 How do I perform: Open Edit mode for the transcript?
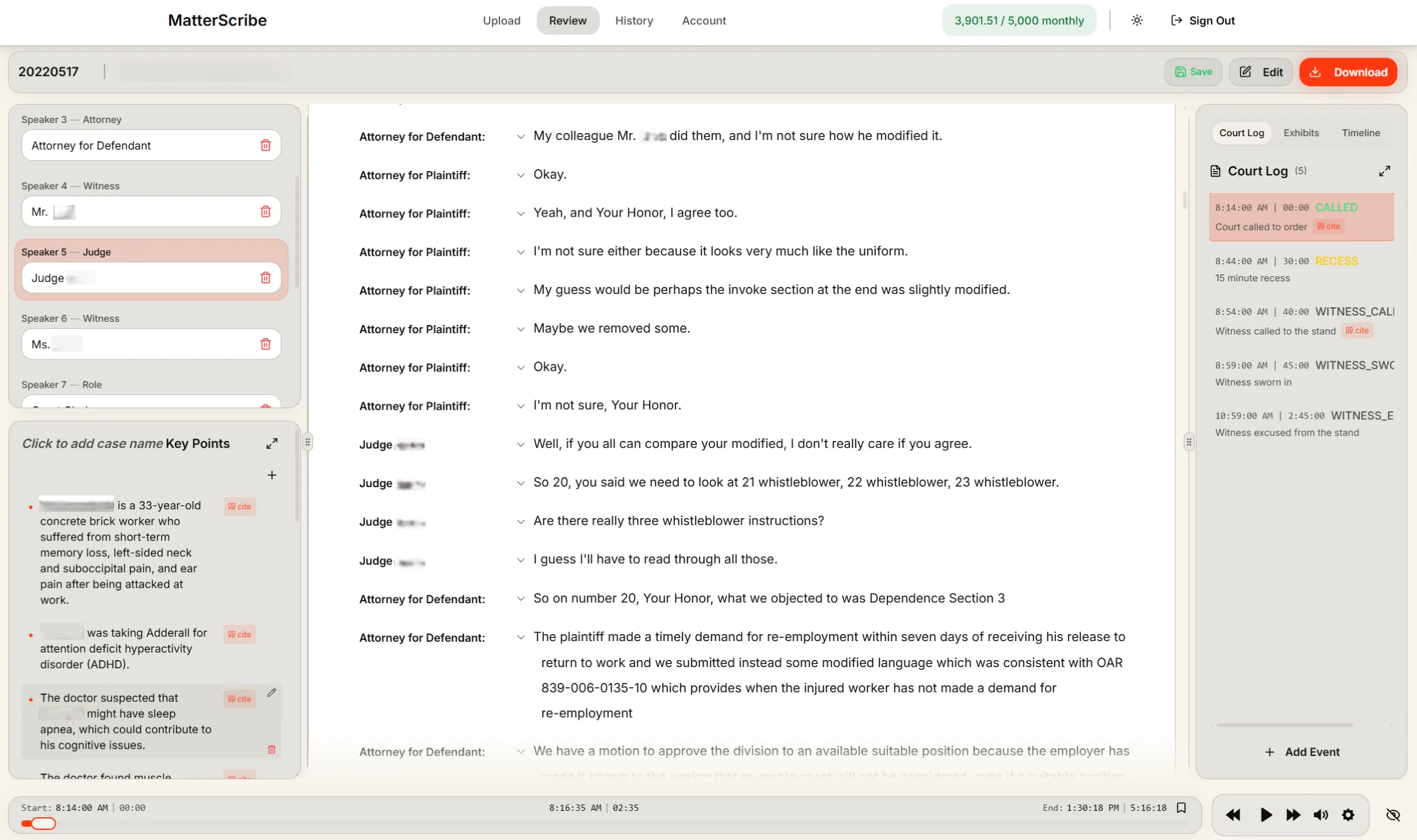pyautogui.click(x=1260, y=72)
